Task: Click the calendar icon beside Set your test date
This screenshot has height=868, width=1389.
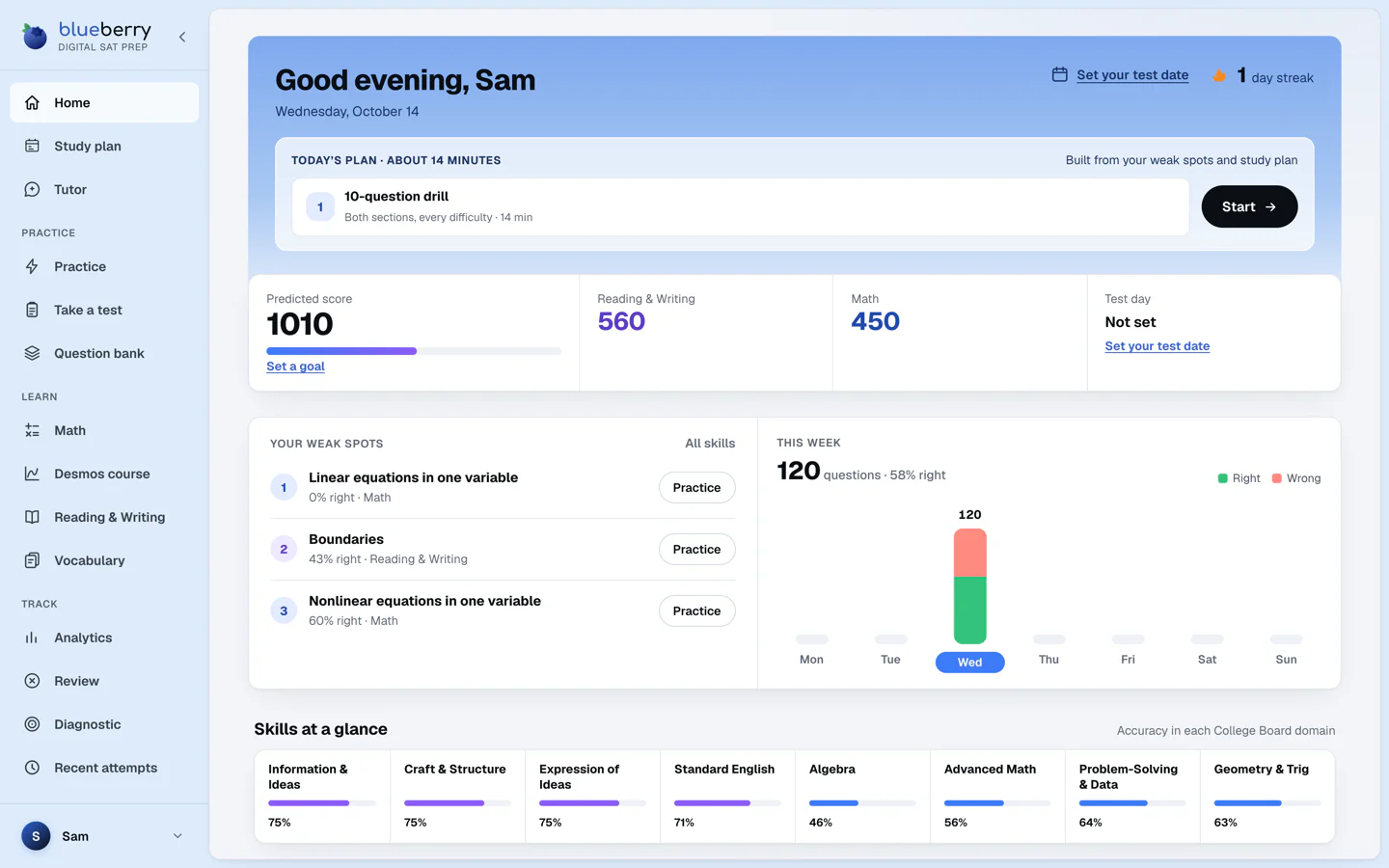Action: (x=1059, y=74)
